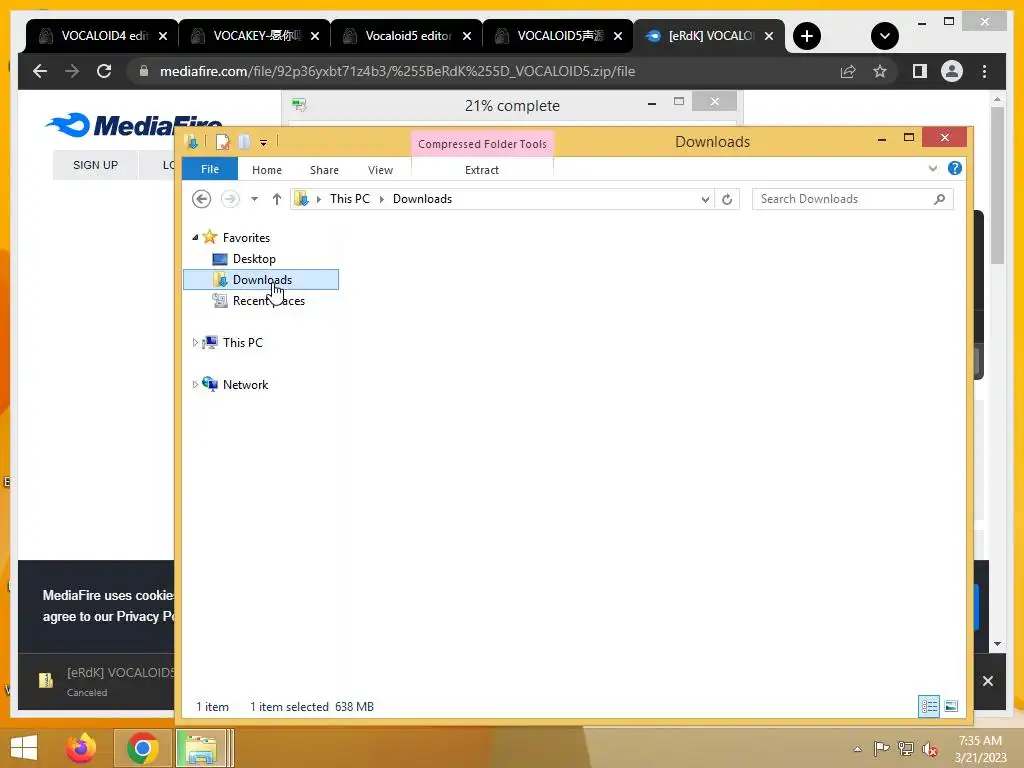Select This PC in navigation pane
The image size is (1024, 768).
[242, 342]
